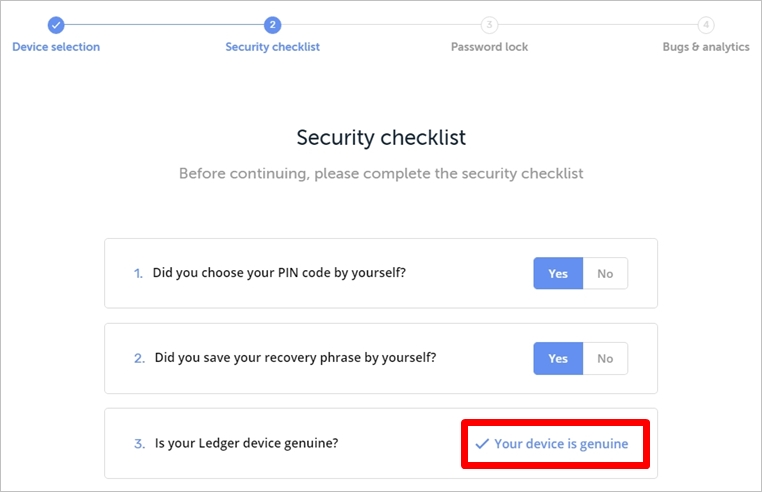Viewport: 762px width, 492px height.
Task: Click the PIN code question text
Action: tap(279, 273)
